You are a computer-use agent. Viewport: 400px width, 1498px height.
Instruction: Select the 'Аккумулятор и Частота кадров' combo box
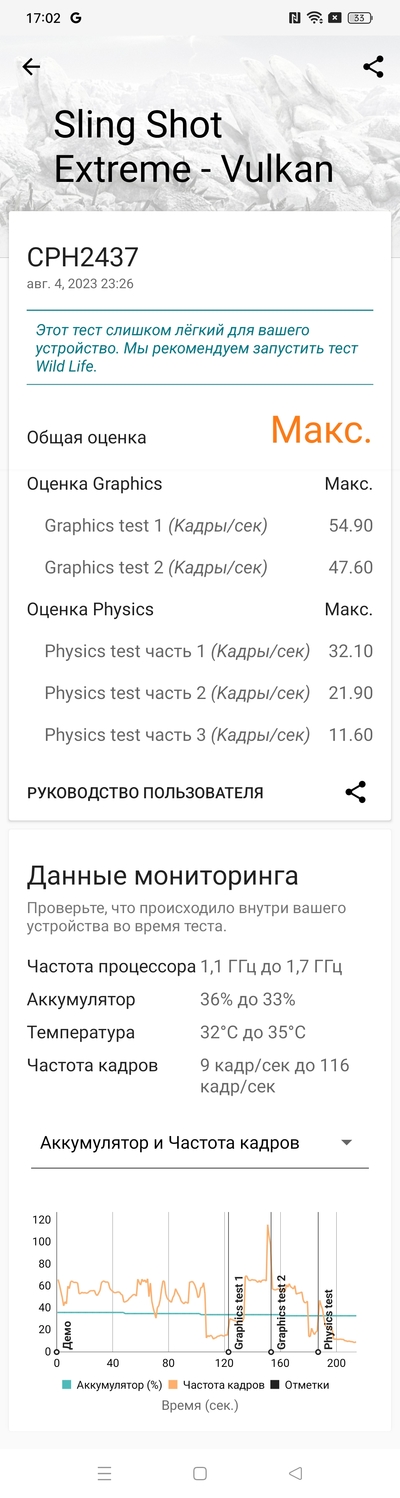point(200,1143)
